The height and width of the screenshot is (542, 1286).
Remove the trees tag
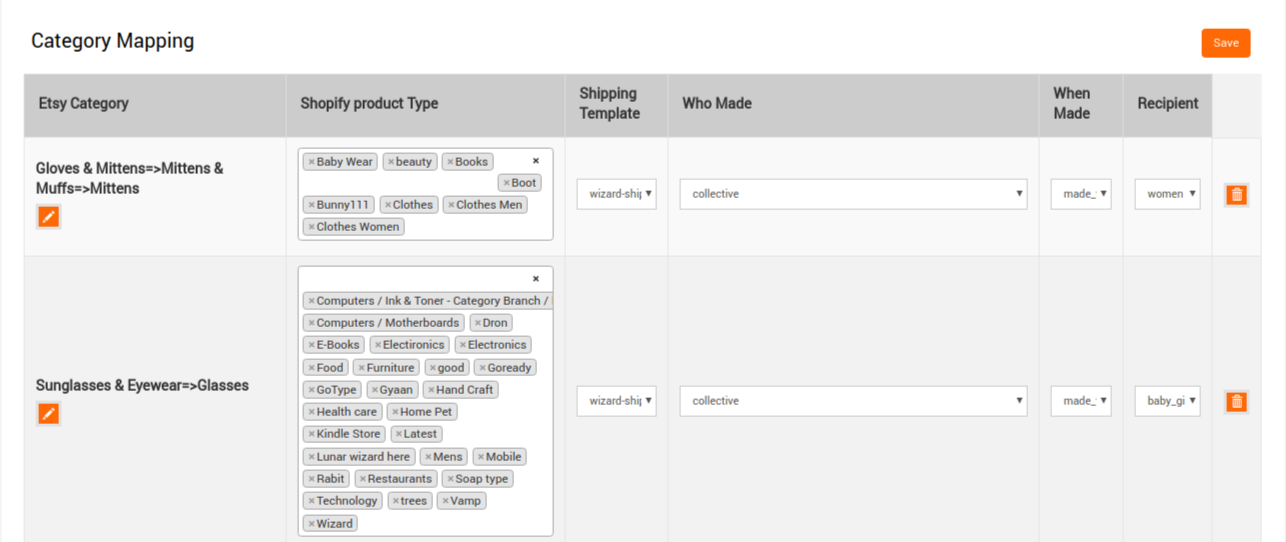pyautogui.click(x=396, y=501)
